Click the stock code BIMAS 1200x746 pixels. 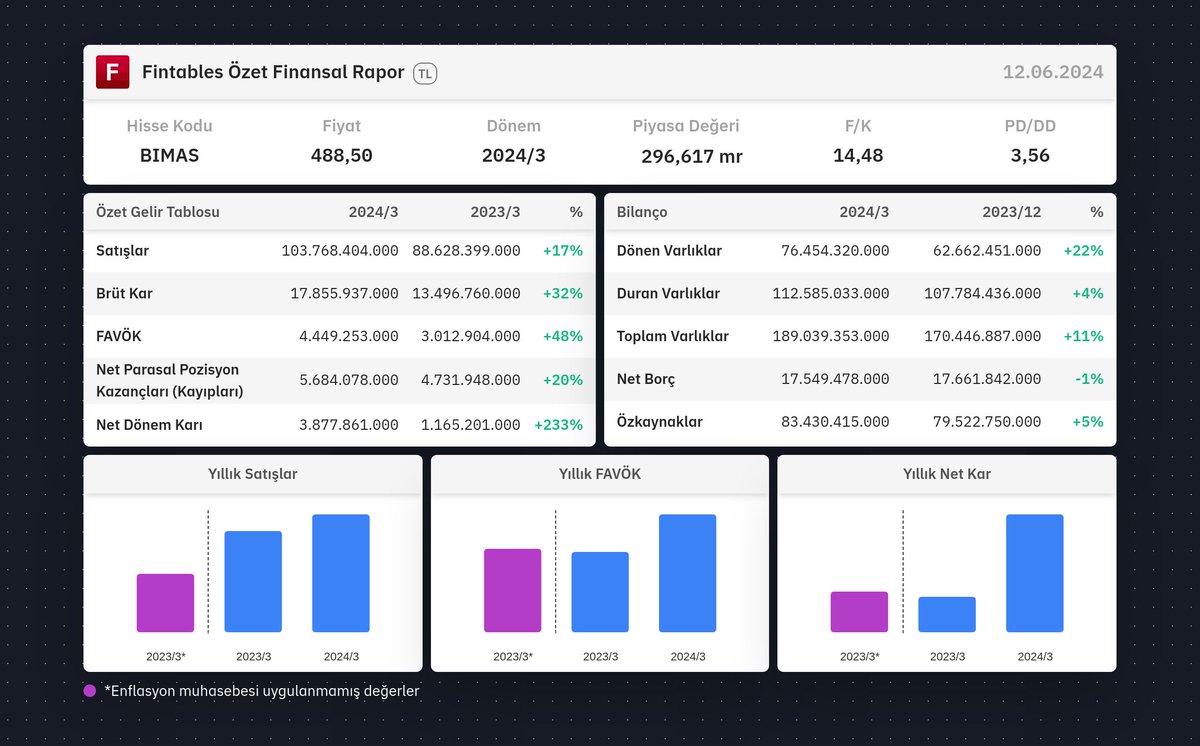[169, 156]
